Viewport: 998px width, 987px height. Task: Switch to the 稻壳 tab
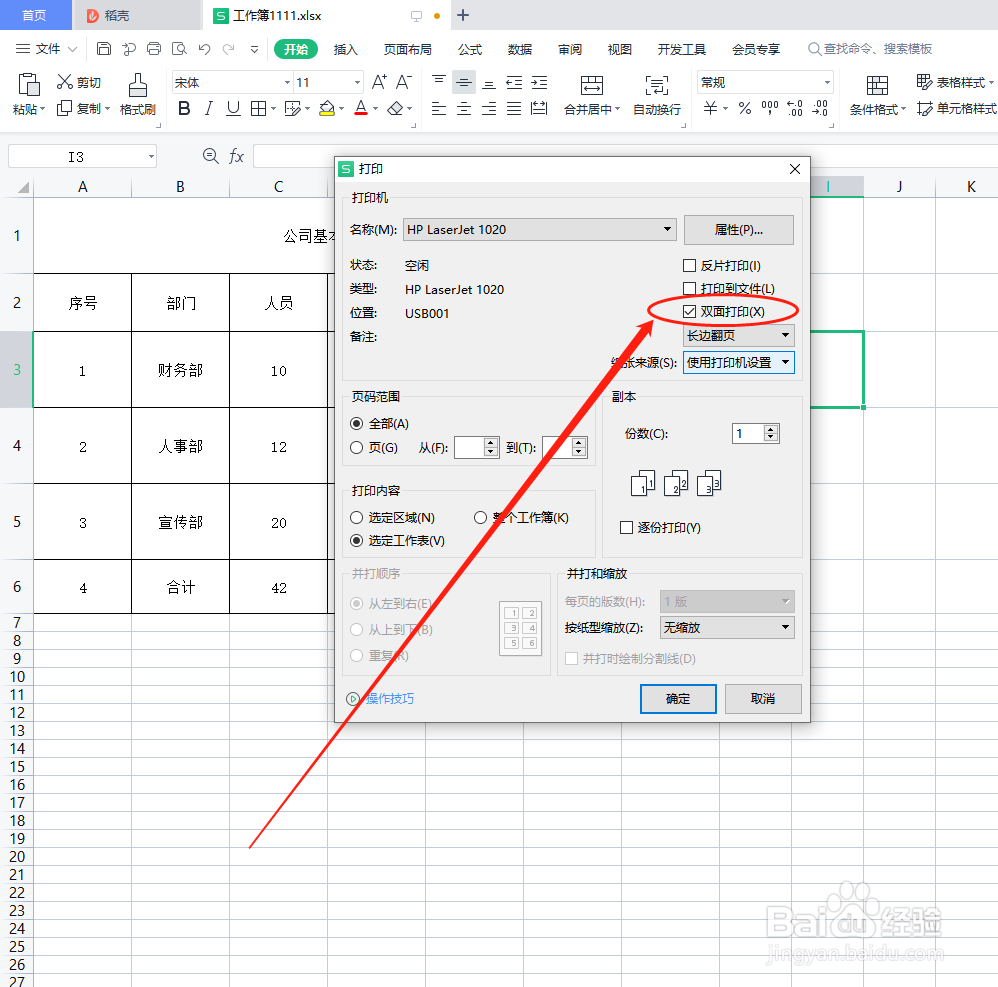click(137, 15)
